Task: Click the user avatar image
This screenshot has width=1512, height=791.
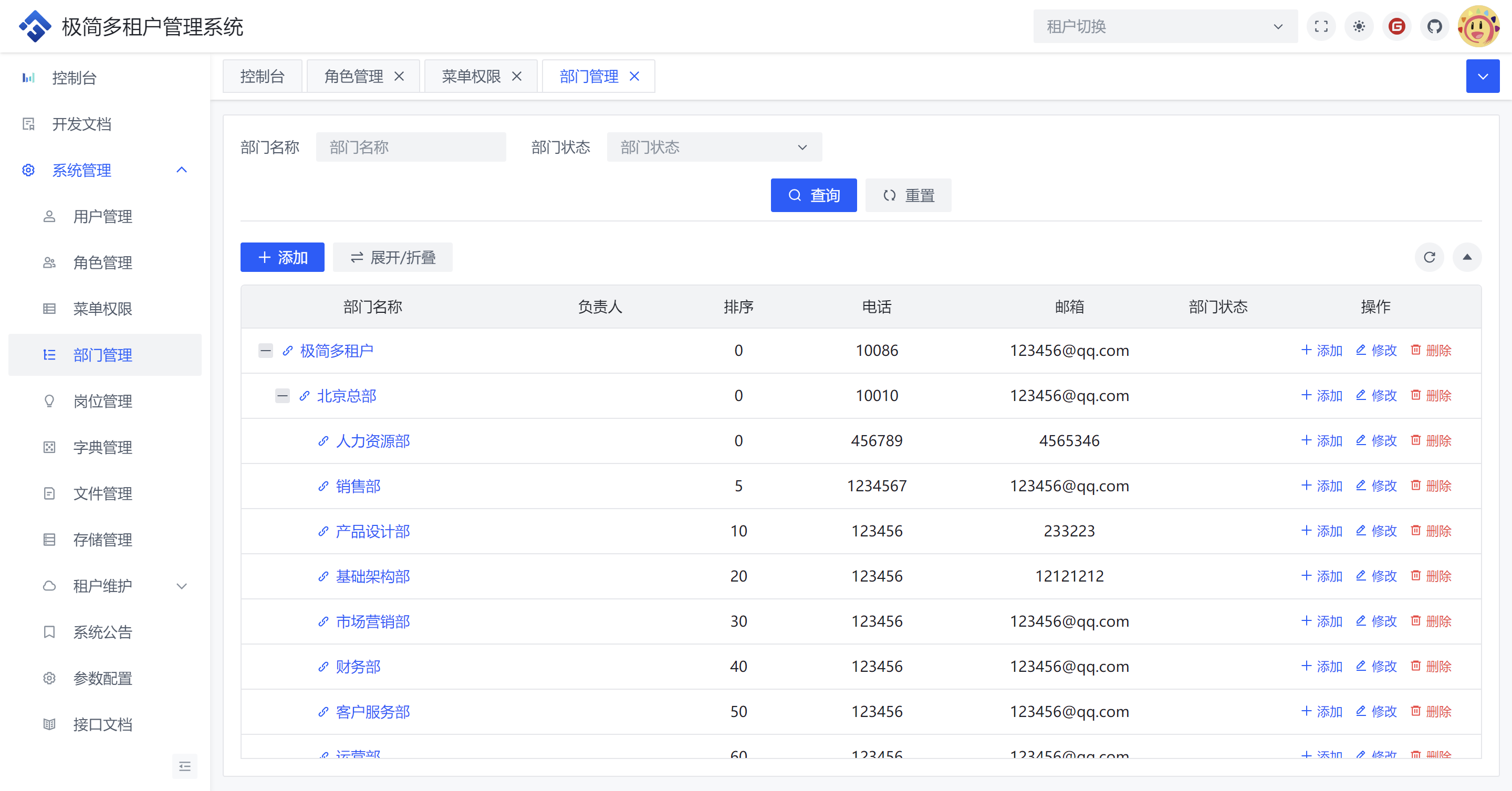Action: [1478, 26]
